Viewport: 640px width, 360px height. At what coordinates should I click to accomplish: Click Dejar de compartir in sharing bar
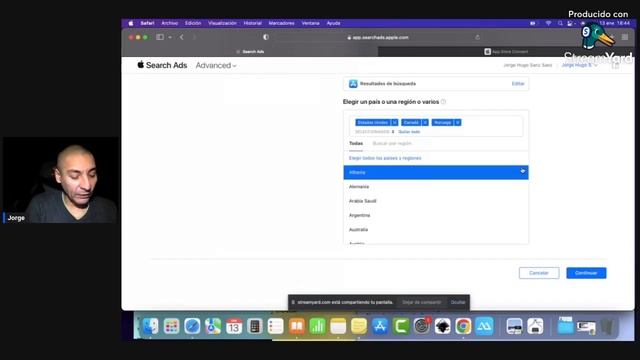[x=422, y=302]
